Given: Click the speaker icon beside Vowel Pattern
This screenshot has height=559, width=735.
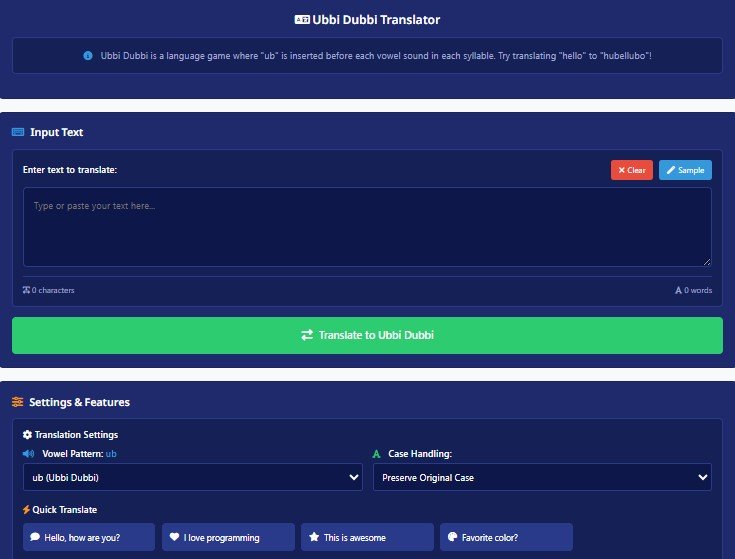Looking at the screenshot, I should click(29, 454).
